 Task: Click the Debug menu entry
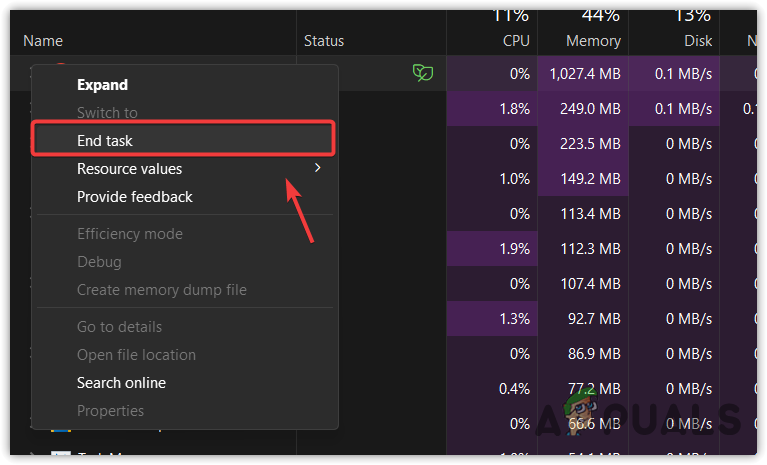tap(99, 262)
